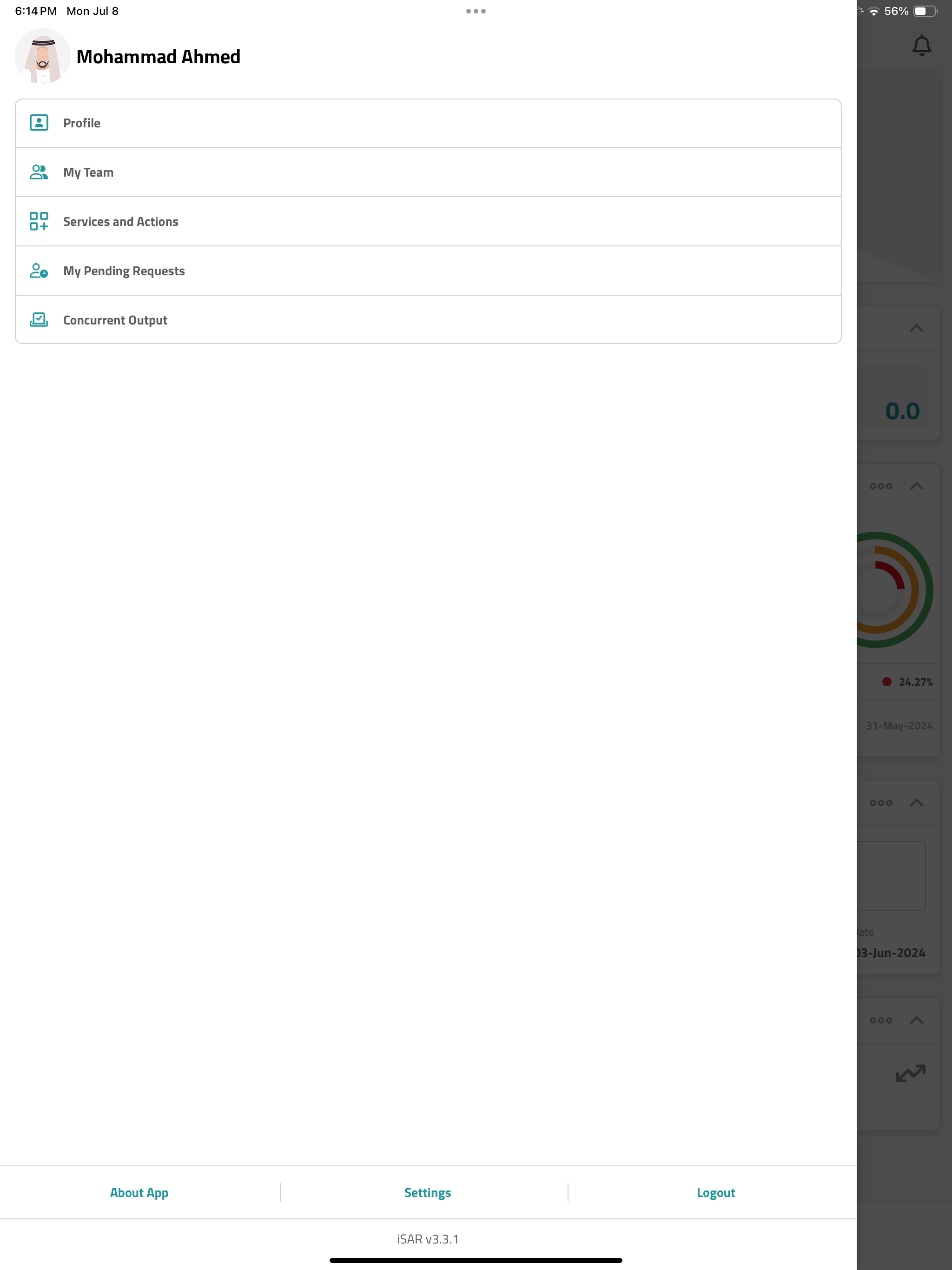
Task: Open the Profile menu label
Action: click(x=81, y=123)
